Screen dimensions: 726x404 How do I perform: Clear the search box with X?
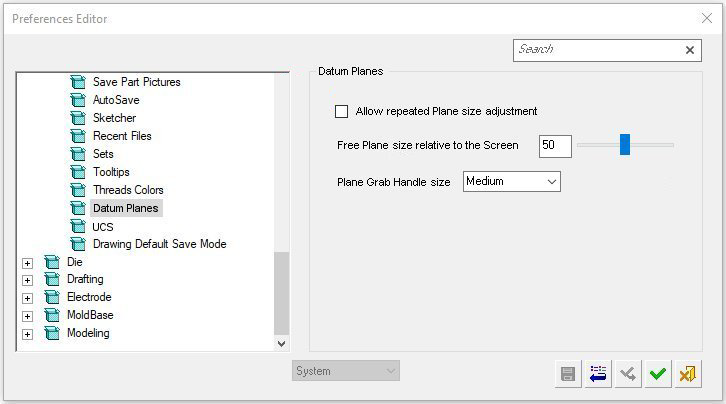690,50
